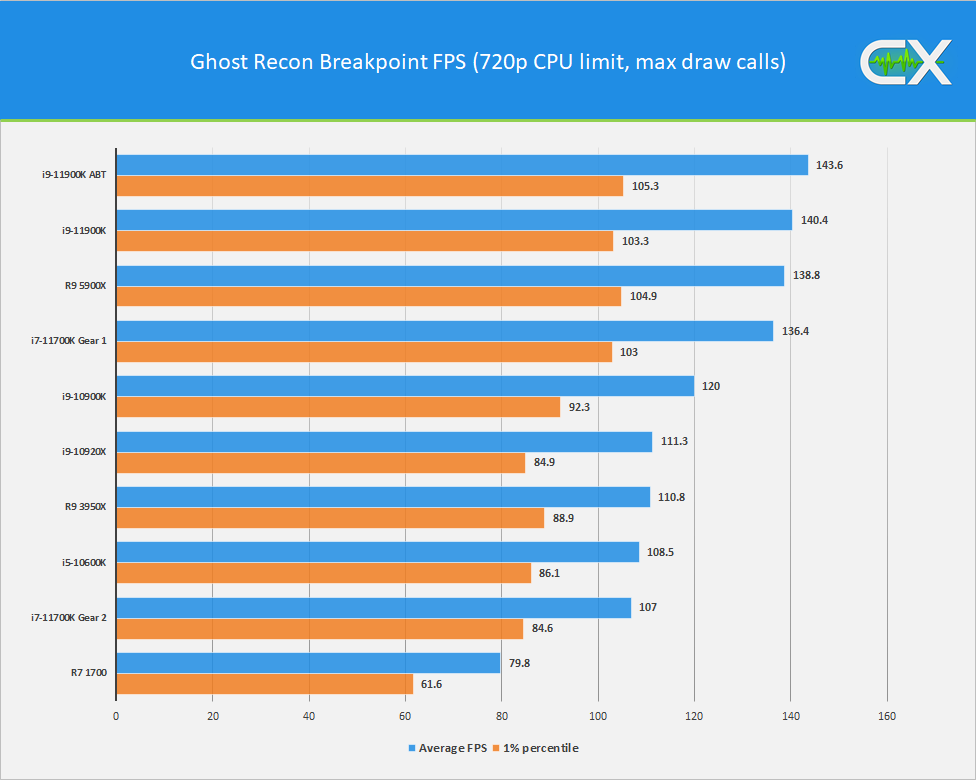Select the '110.8' value label
The image size is (976, 780).
tap(671, 497)
